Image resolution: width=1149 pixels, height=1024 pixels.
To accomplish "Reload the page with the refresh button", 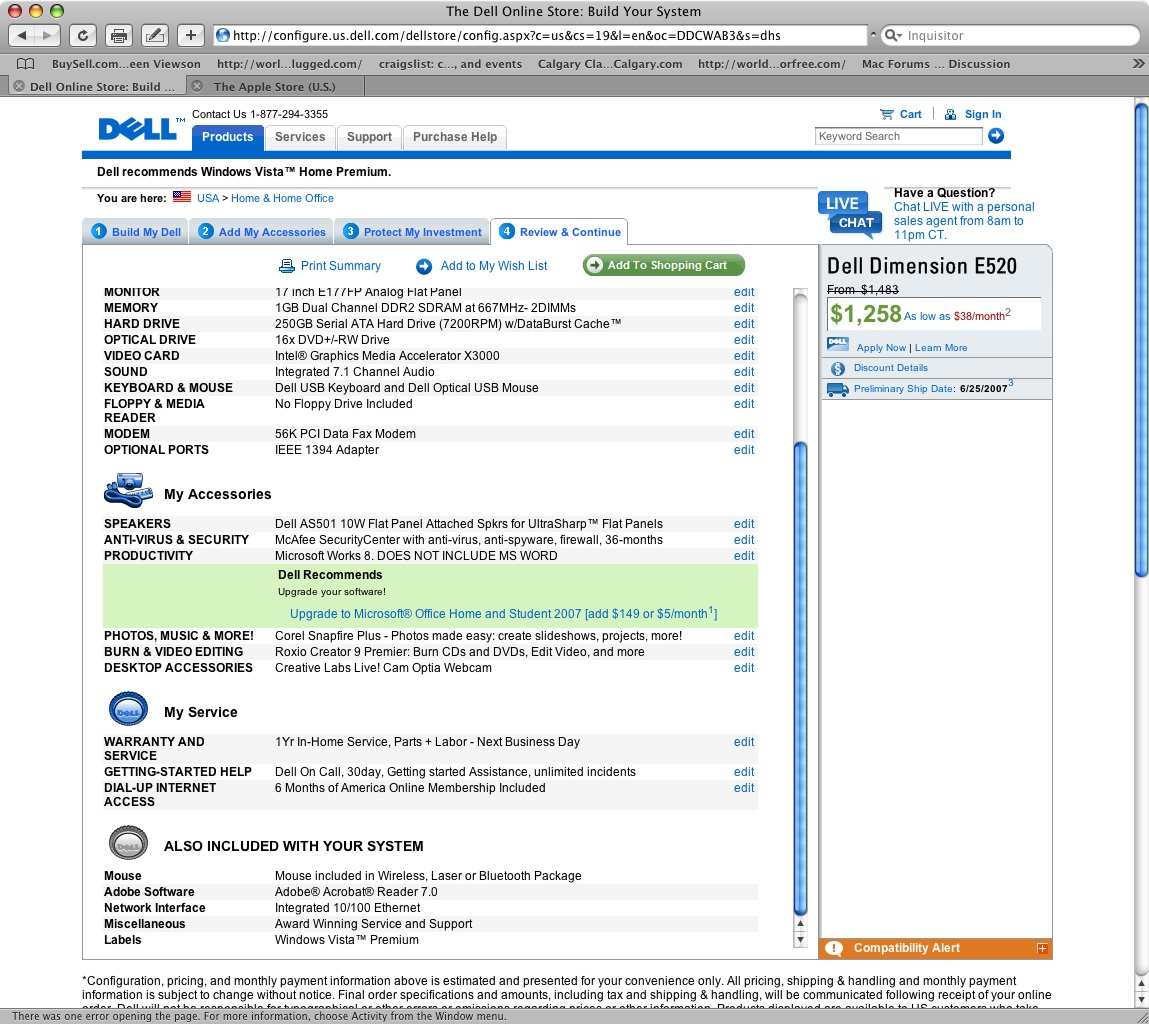I will tap(83, 34).
